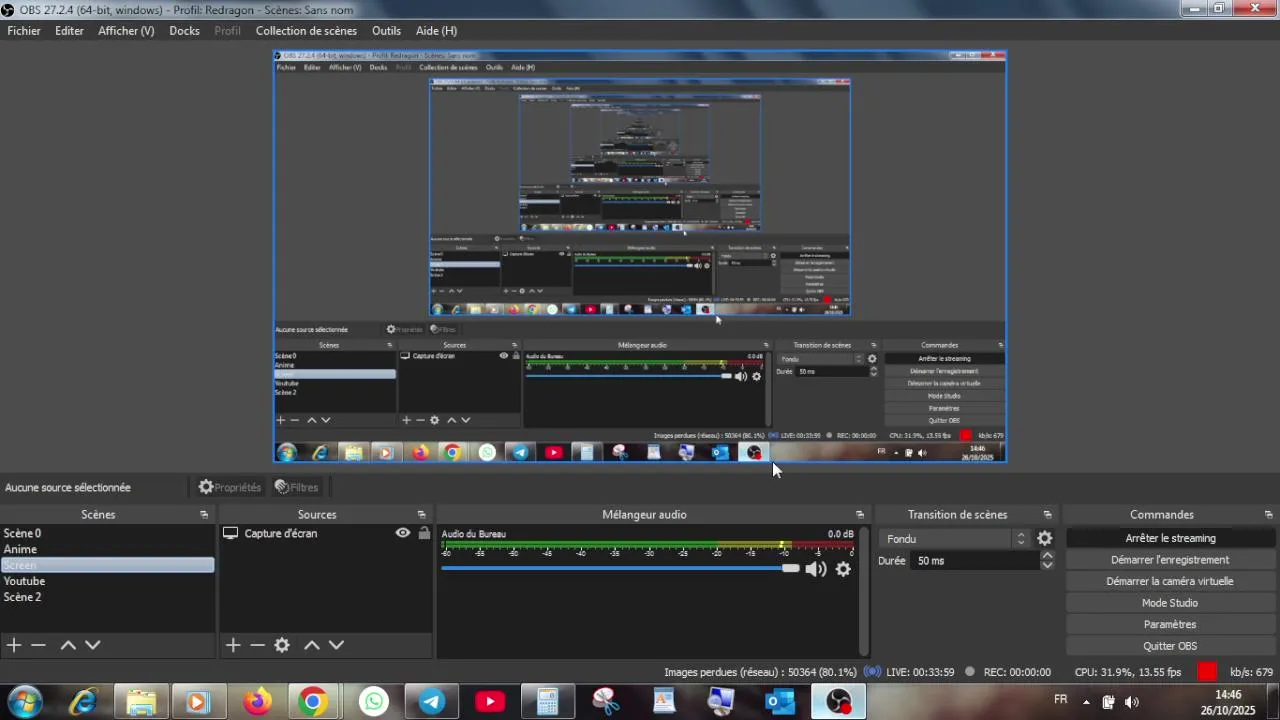
Task: Open the Afficher (V) menu
Action: pos(126,31)
